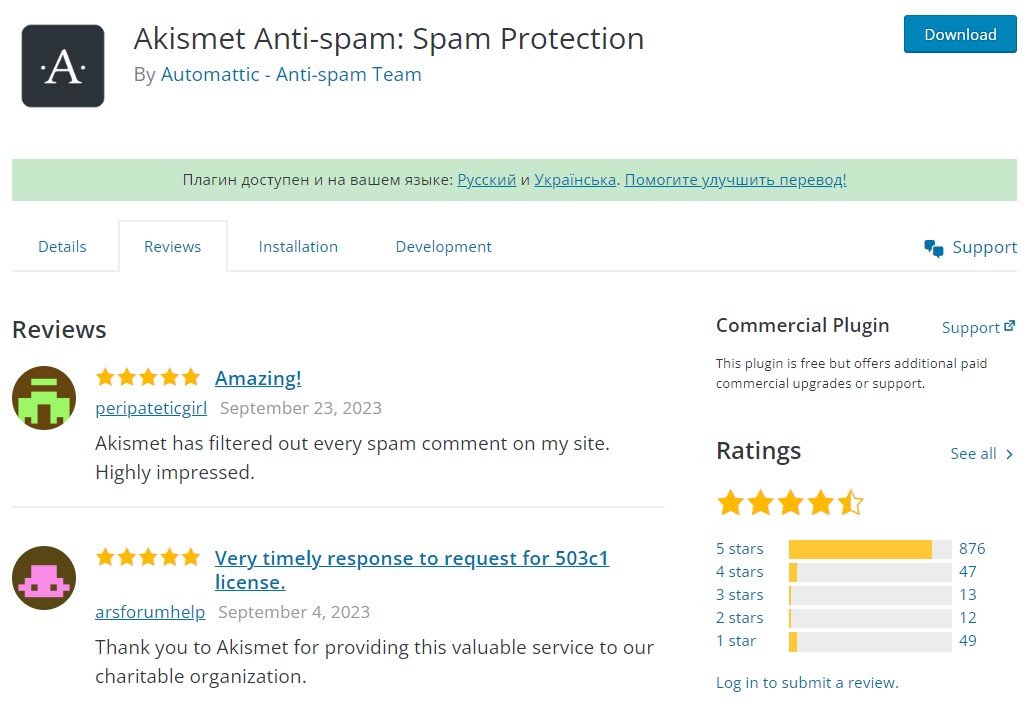Click the five stars on arsforumhelp's review
The height and width of the screenshot is (709, 1030).
coord(148,557)
